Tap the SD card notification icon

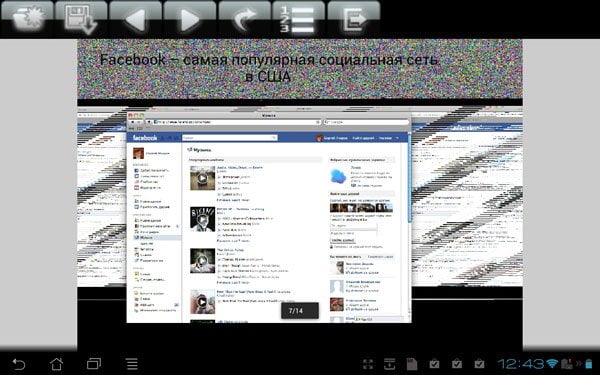[412, 364]
